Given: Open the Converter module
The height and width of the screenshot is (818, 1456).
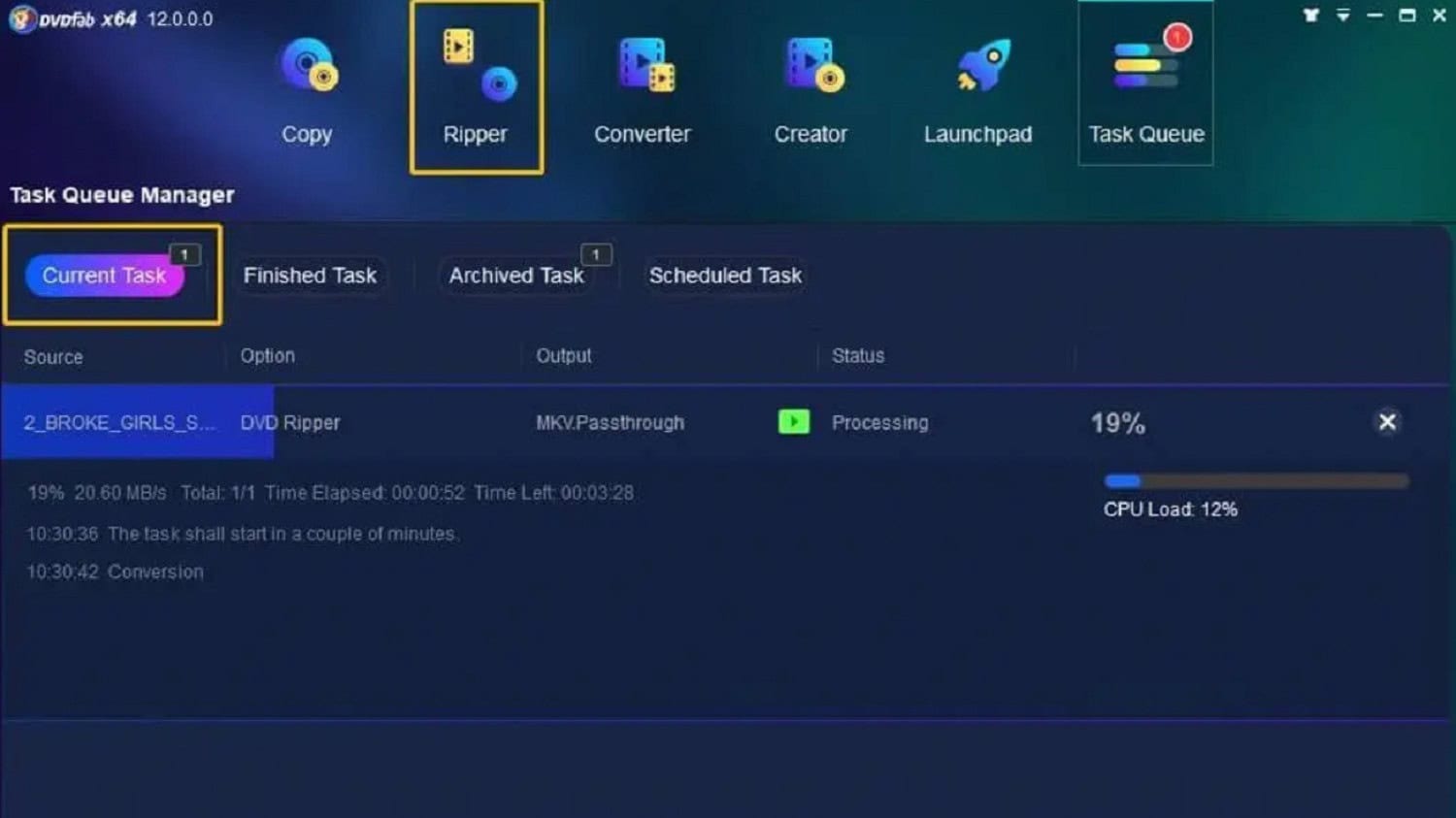Looking at the screenshot, I should 643,90.
